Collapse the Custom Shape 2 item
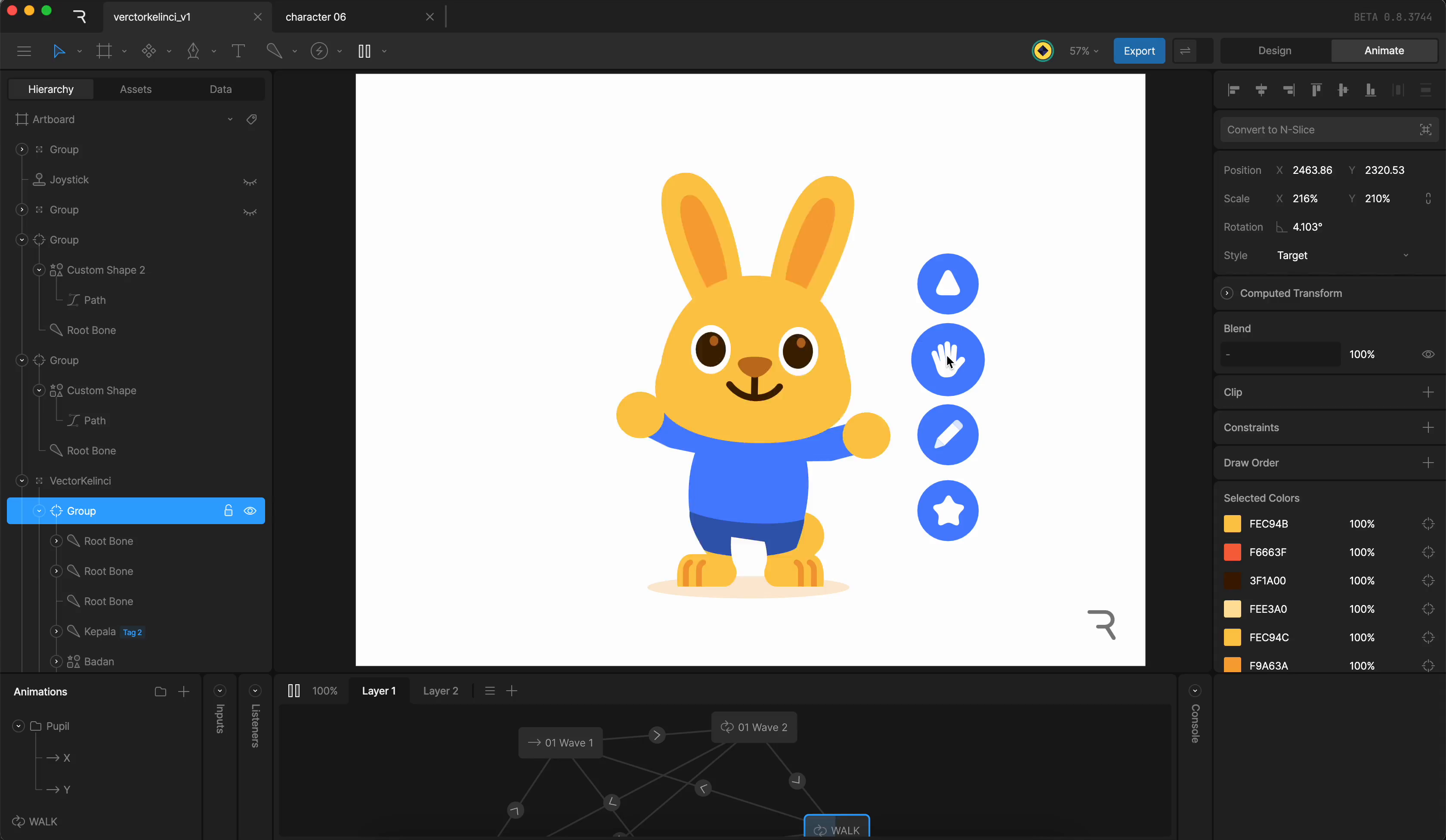Screen dimensions: 1446x840 (39, 270)
